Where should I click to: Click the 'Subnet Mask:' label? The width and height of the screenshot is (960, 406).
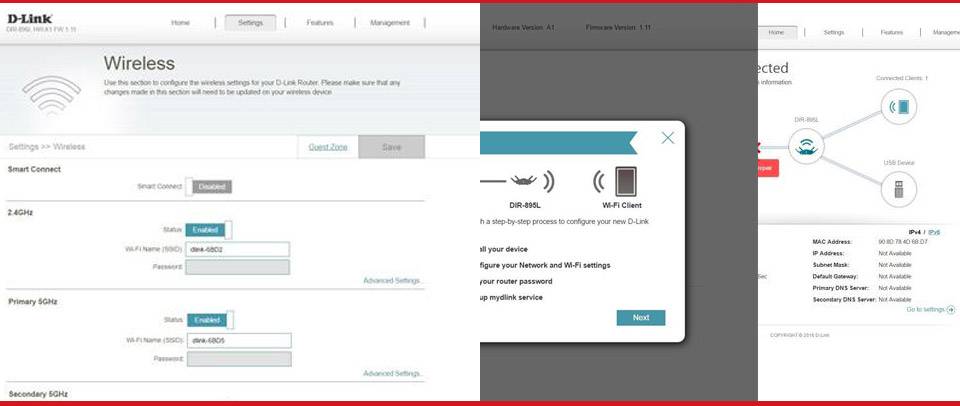point(830,265)
